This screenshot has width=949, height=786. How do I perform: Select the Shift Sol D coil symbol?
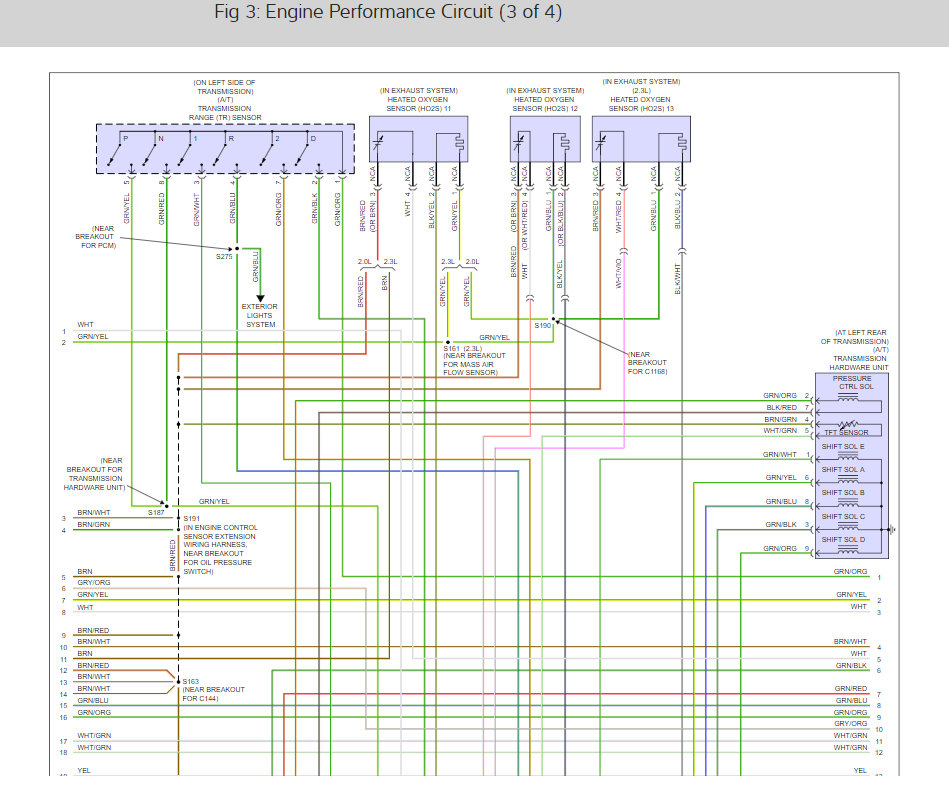pos(847,549)
